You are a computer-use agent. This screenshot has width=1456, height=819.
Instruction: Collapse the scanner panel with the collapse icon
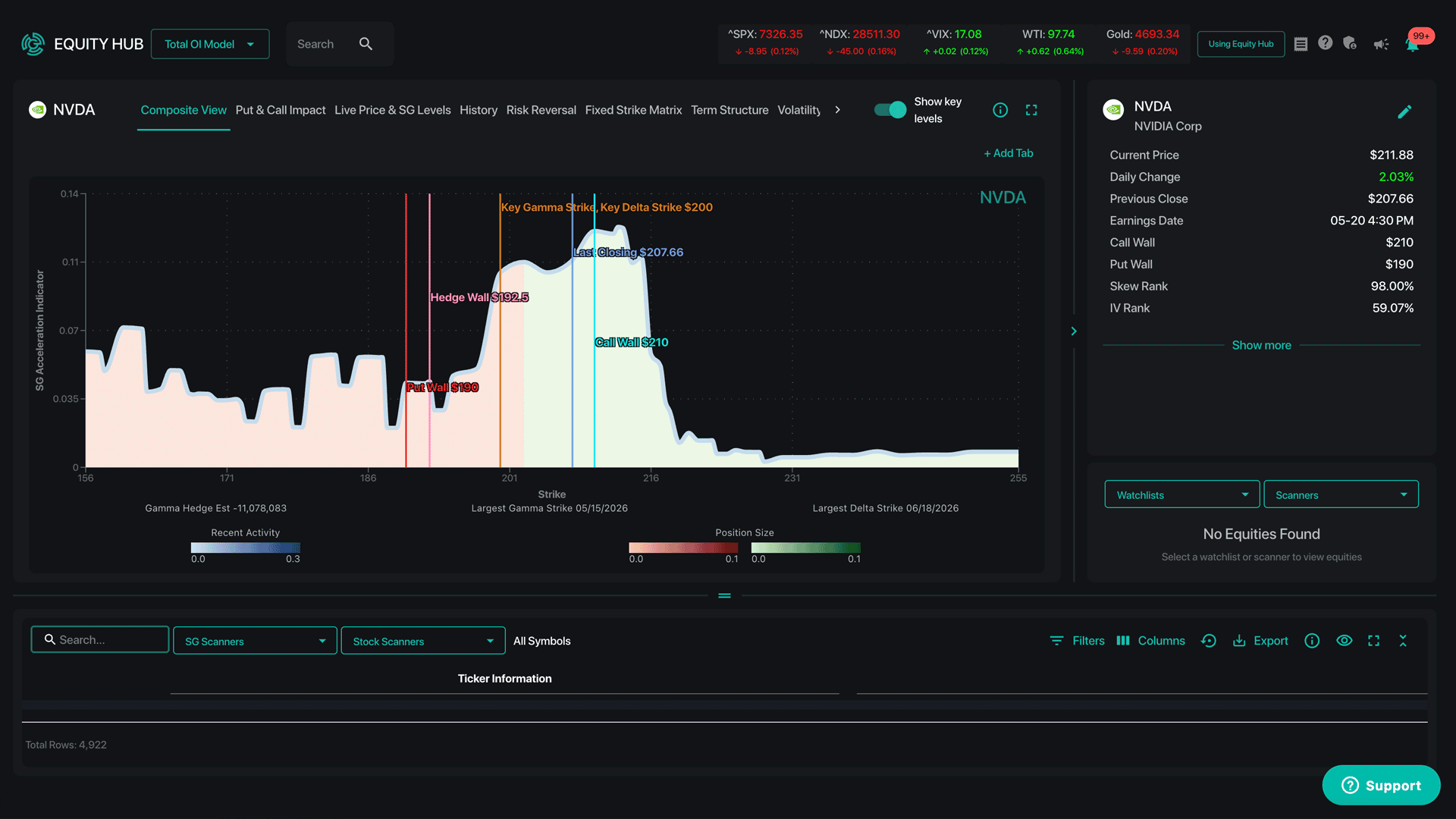point(1403,641)
